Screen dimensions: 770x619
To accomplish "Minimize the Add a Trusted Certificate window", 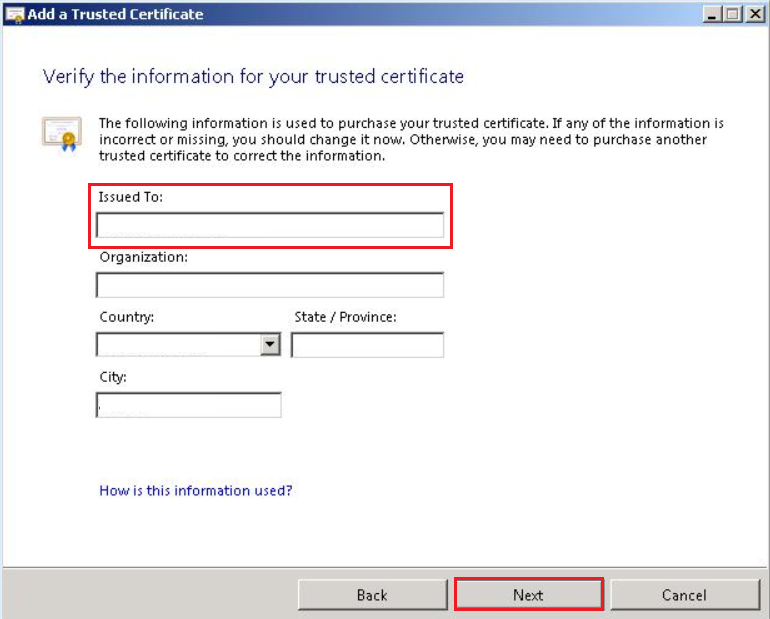I will [712, 14].
